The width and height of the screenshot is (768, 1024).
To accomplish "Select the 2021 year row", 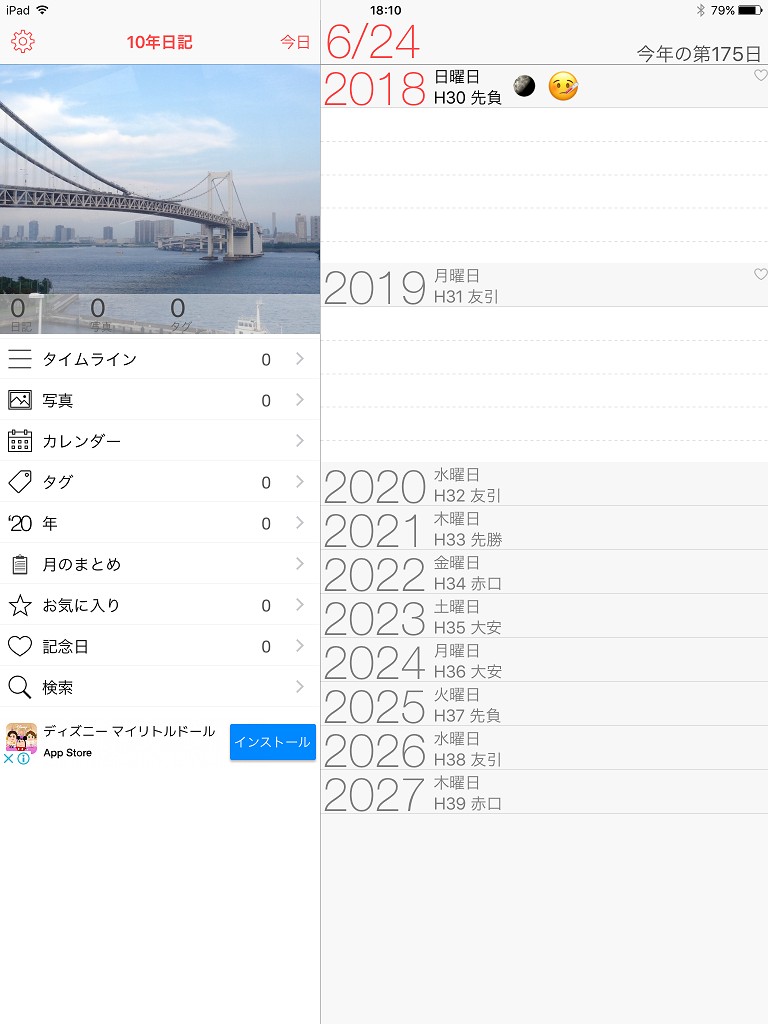I will click(544, 528).
